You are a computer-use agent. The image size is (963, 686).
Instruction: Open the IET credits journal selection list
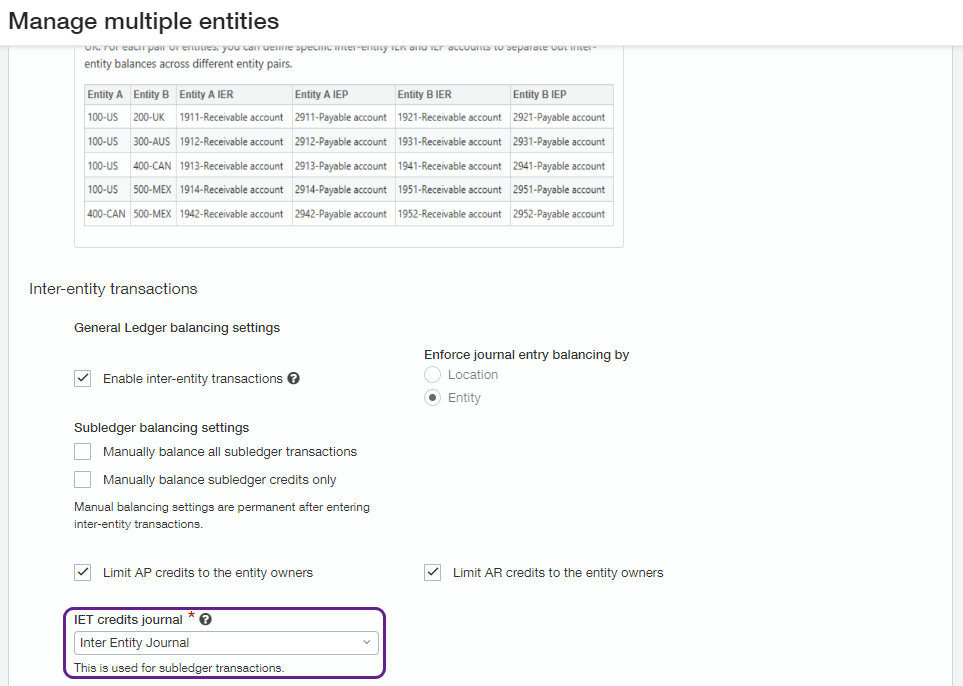(367, 641)
